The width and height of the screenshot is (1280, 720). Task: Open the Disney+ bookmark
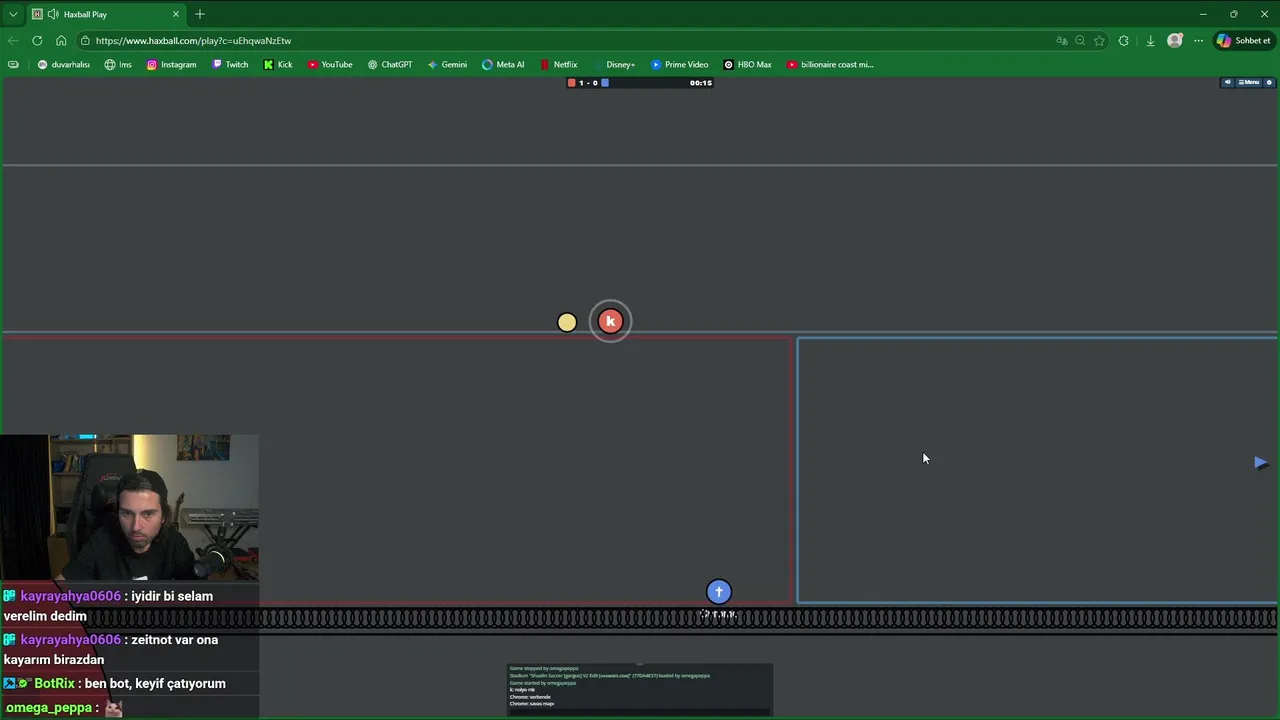(x=613, y=65)
